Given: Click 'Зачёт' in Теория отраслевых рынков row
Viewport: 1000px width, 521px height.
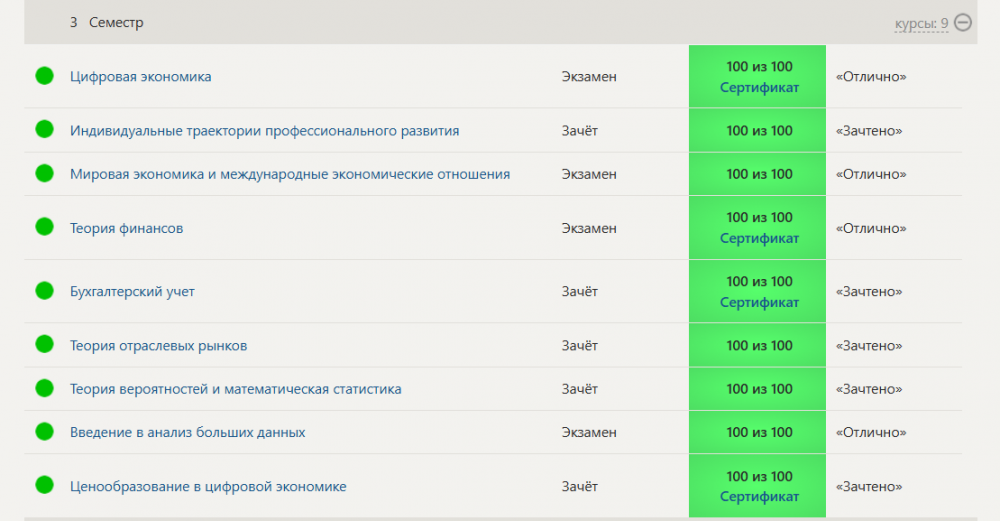Looking at the screenshot, I should point(579,346).
